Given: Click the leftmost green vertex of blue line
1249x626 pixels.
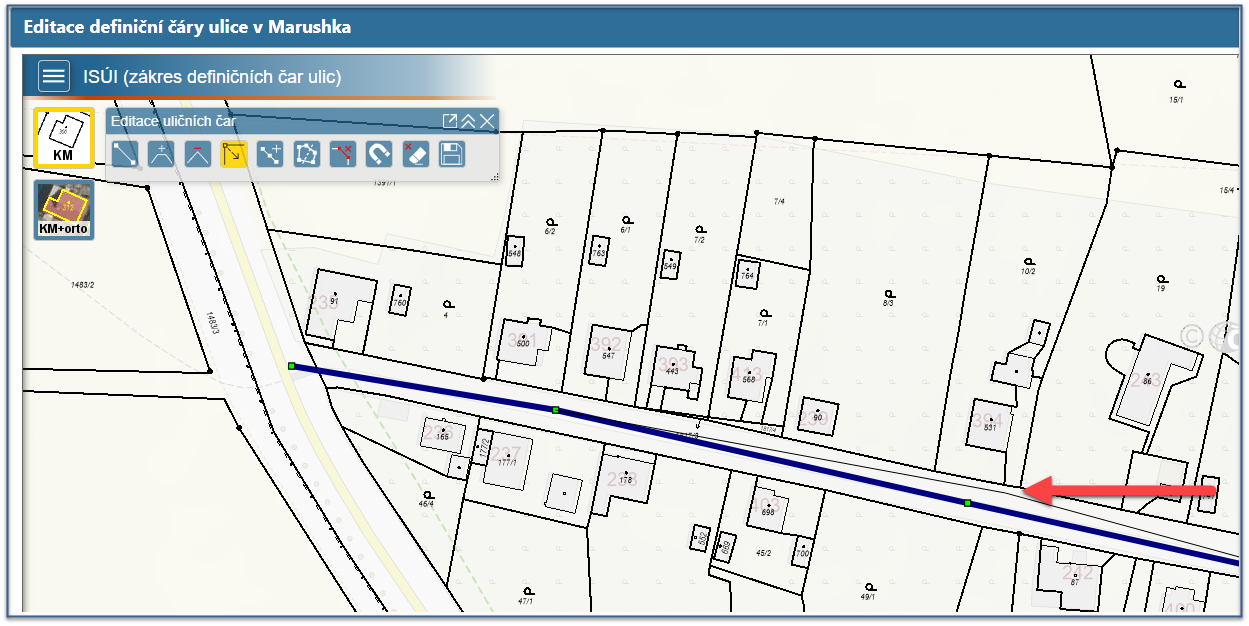Looking at the screenshot, I should click(291, 367).
